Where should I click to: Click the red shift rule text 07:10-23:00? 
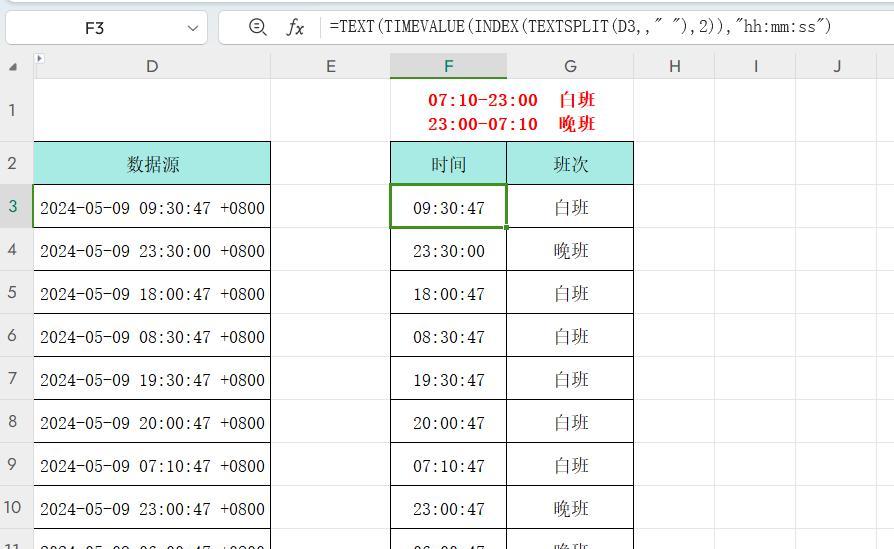pyautogui.click(x=483, y=100)
